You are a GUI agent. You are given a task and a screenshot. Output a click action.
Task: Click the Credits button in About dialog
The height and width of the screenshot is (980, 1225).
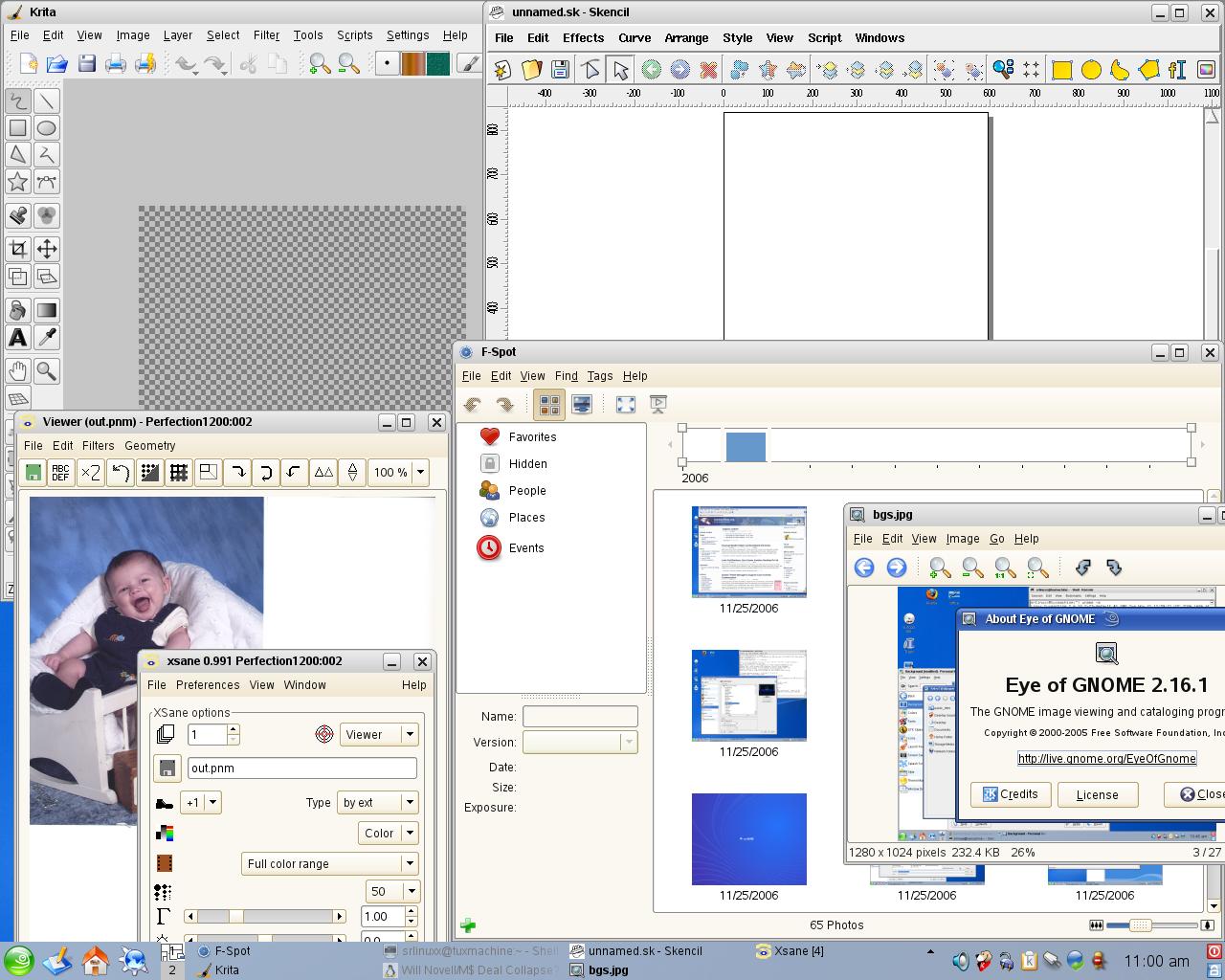coord(1011,794)
